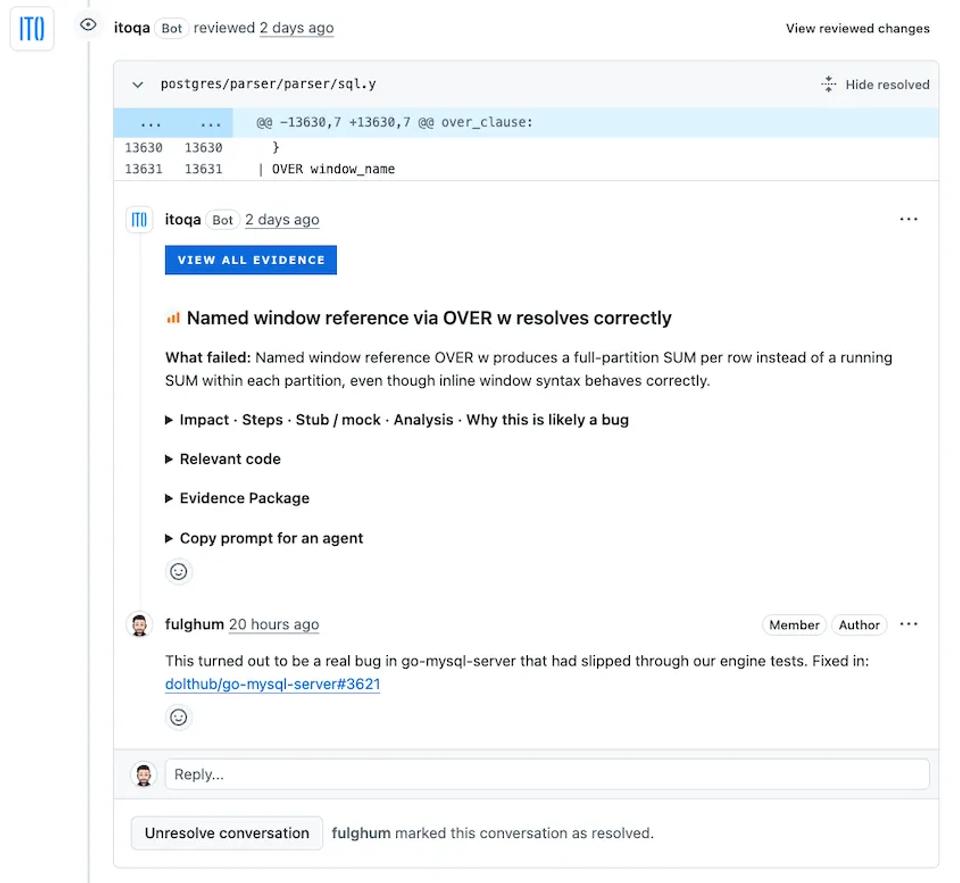Image resolution: width=960 pixels, height=883 pixels.
Task: Click the small itoqa avatar in comment
Action: tap(139, 220)
